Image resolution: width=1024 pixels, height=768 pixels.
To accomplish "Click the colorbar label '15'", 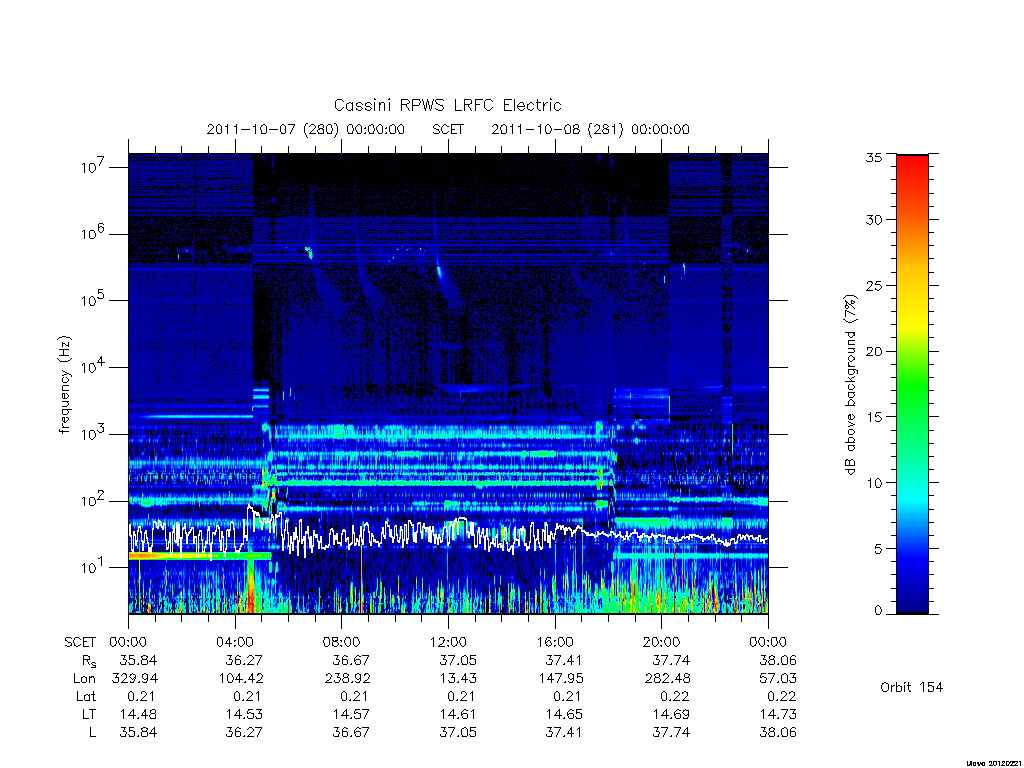I will click(874, 417).
